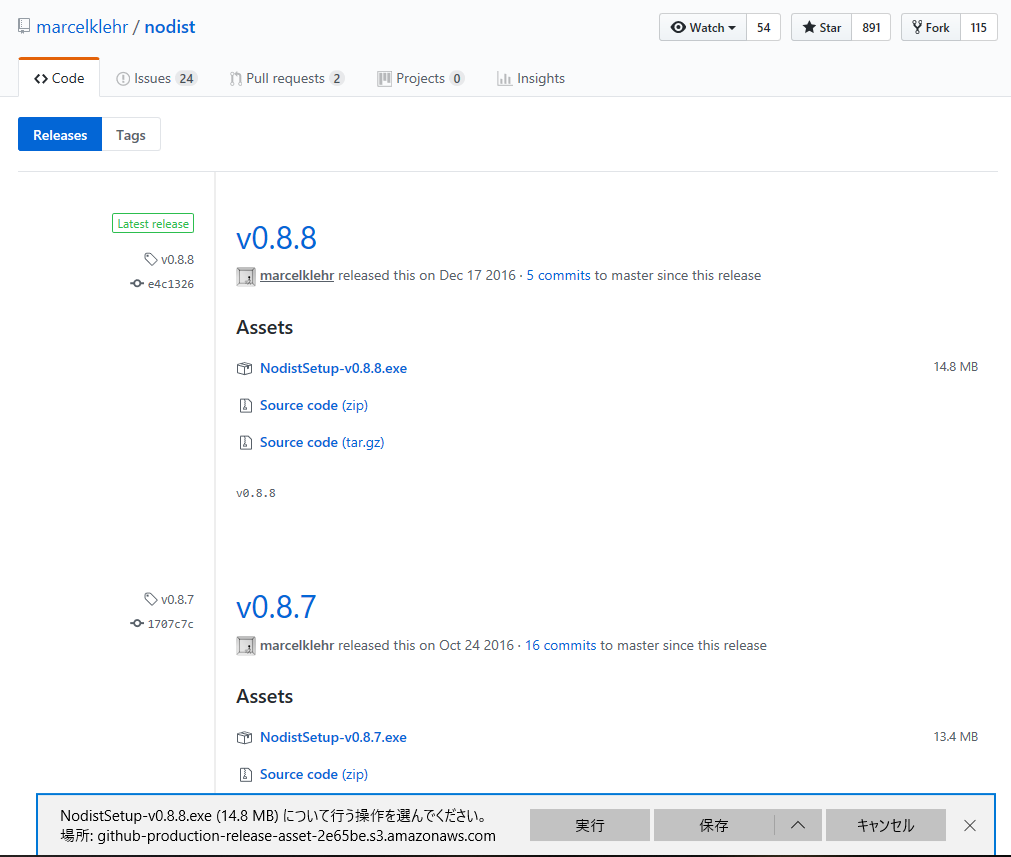Switch to the Tags view

pos(131,135)
